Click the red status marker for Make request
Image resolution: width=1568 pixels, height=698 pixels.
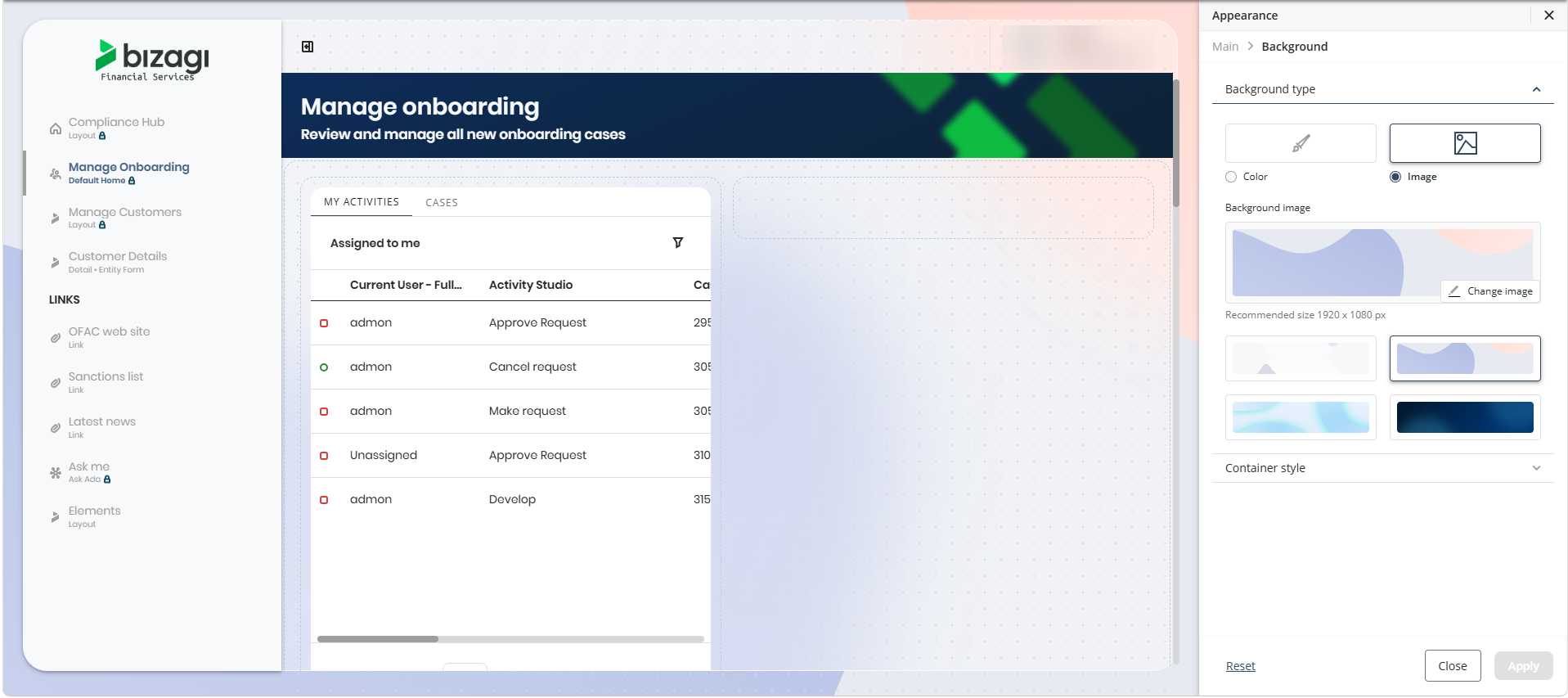[324, 412]
